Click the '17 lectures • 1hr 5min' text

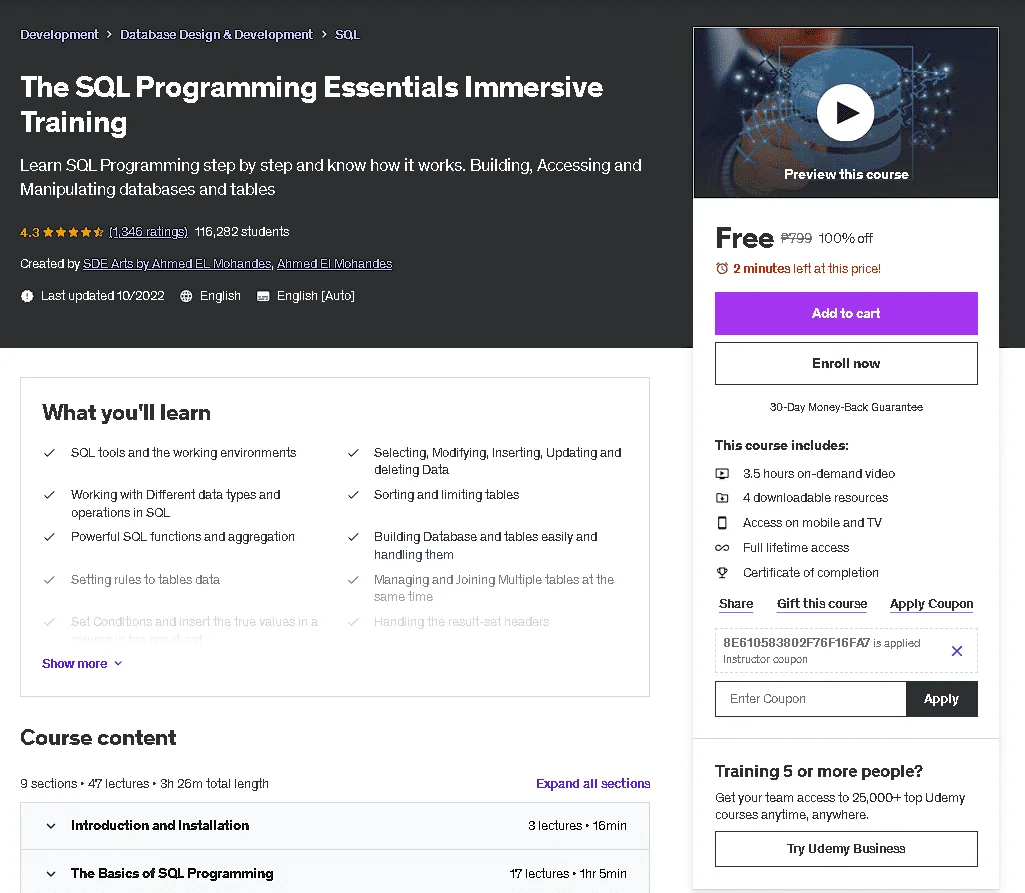coord(568,873)
